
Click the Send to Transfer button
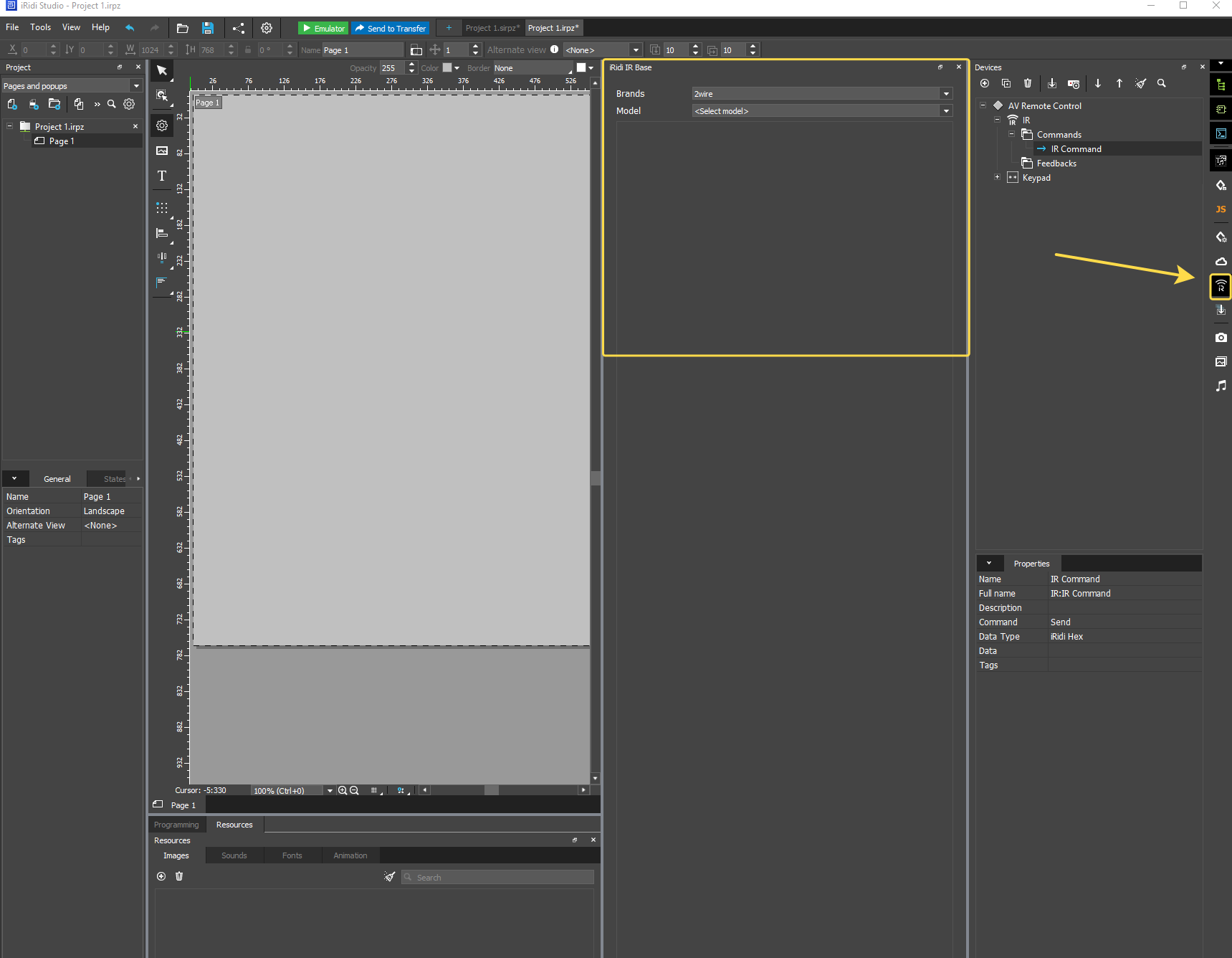pos(391,28)
